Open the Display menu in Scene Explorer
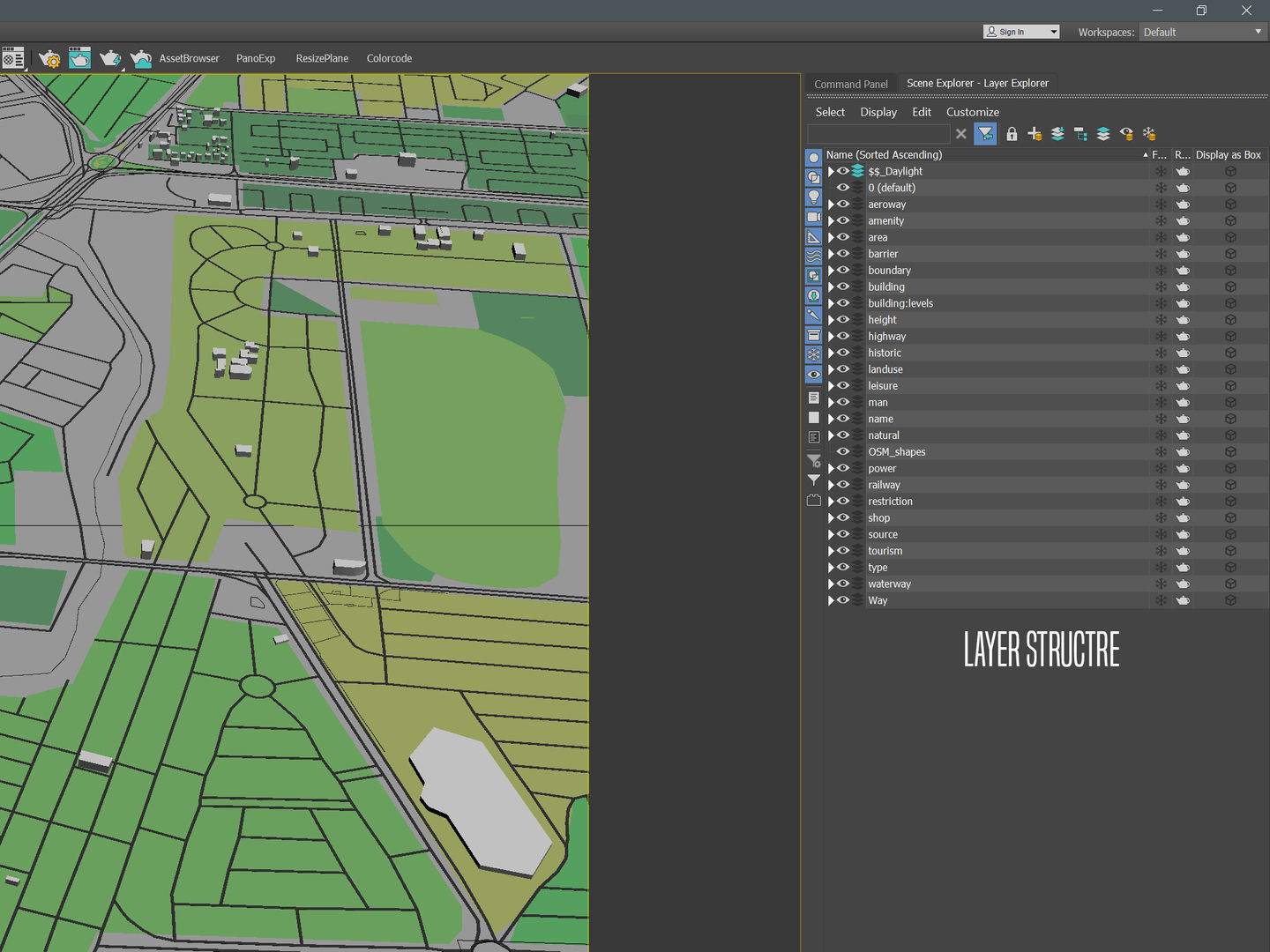Screen dimensions: 1270x952 [878, 112]
